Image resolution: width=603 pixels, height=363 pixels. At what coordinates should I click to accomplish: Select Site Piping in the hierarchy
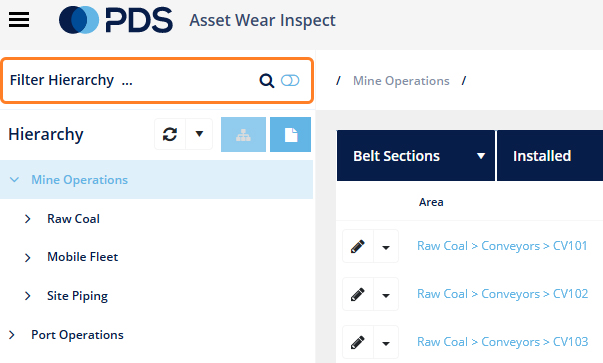click(77, 296)
